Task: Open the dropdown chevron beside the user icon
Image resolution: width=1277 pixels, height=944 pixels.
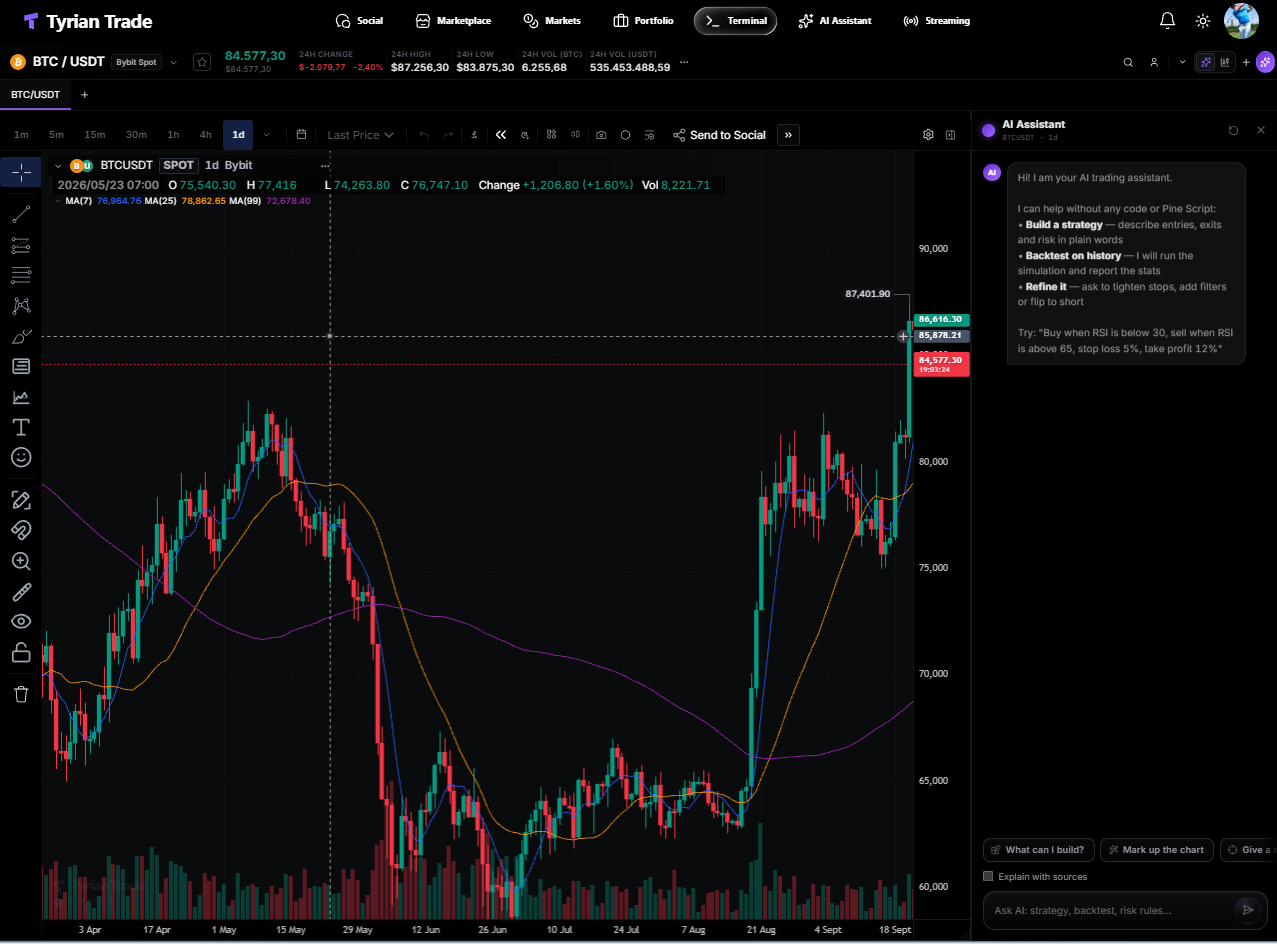Action: tap(1182, 62)
